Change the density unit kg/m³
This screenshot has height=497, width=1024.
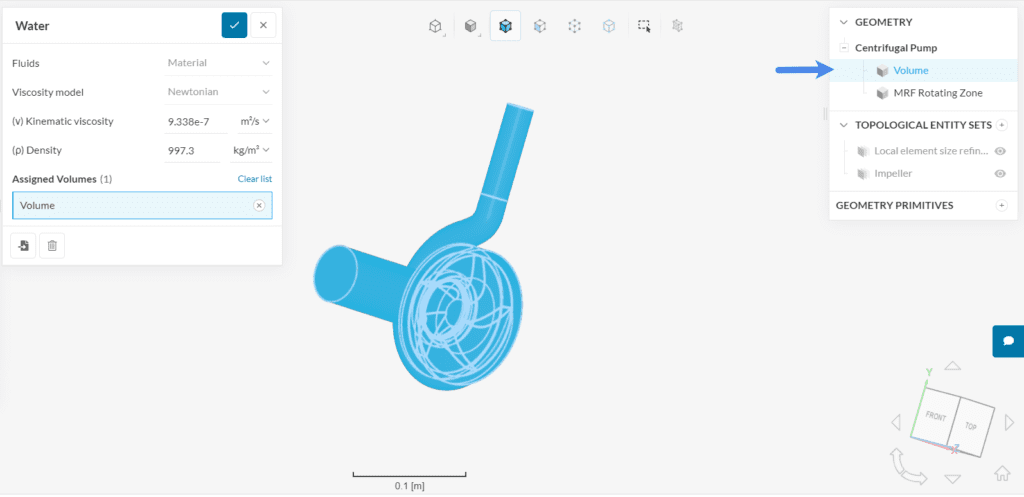point(251,150)
